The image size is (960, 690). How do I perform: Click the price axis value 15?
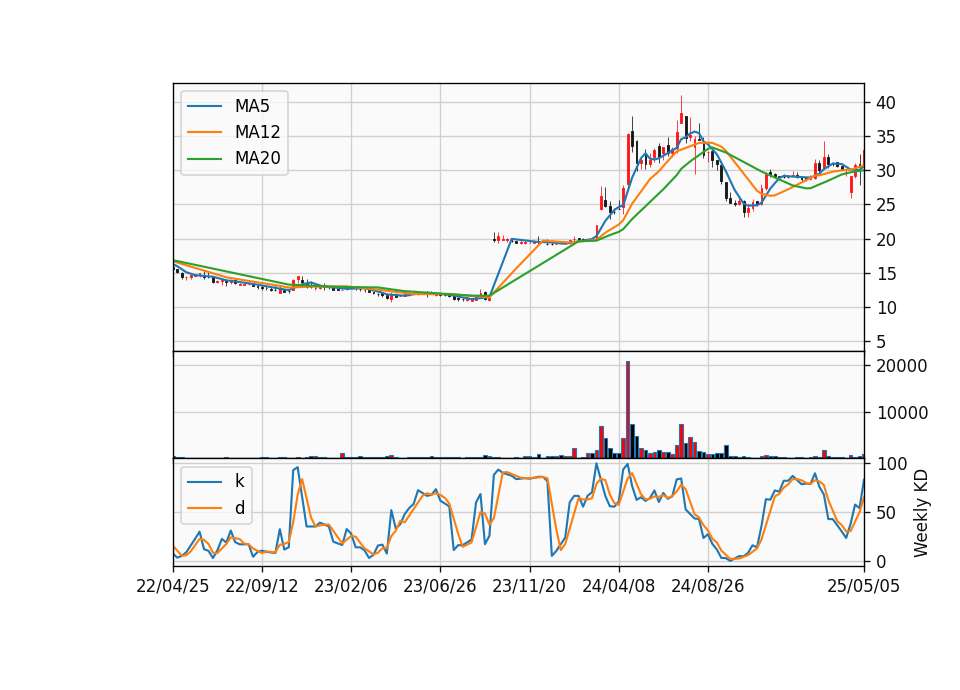(x=885, y=274)
